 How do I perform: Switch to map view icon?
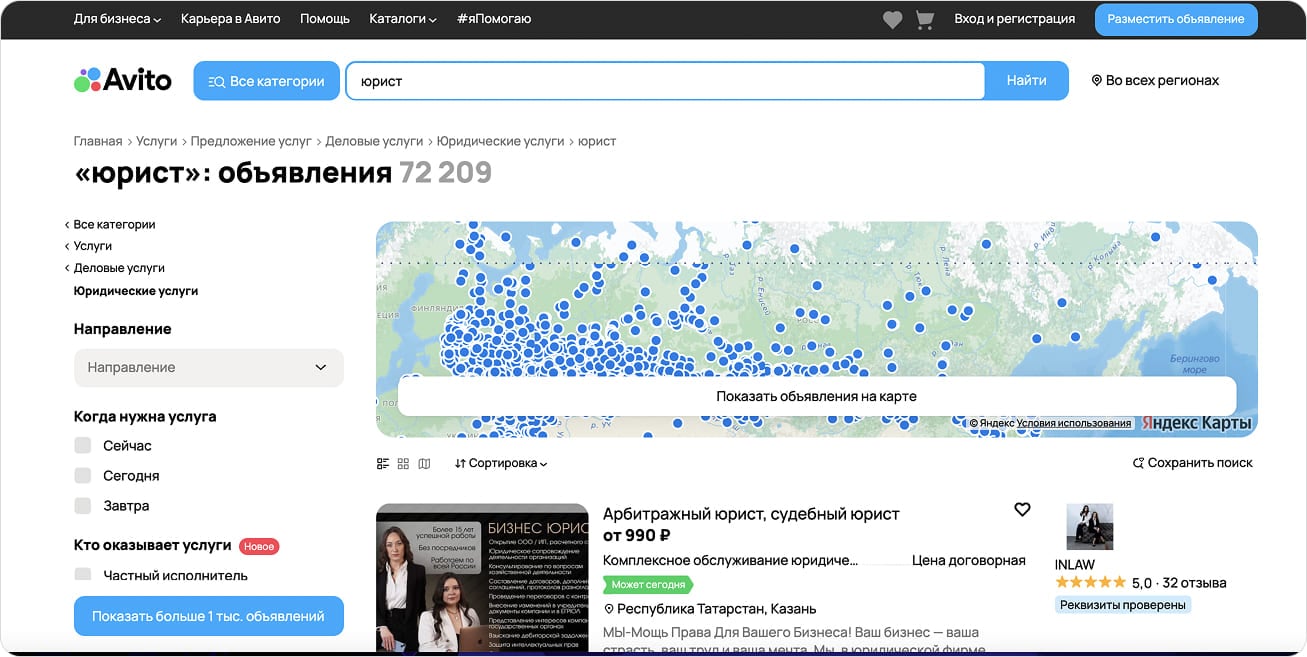click(x=424, y=464)
